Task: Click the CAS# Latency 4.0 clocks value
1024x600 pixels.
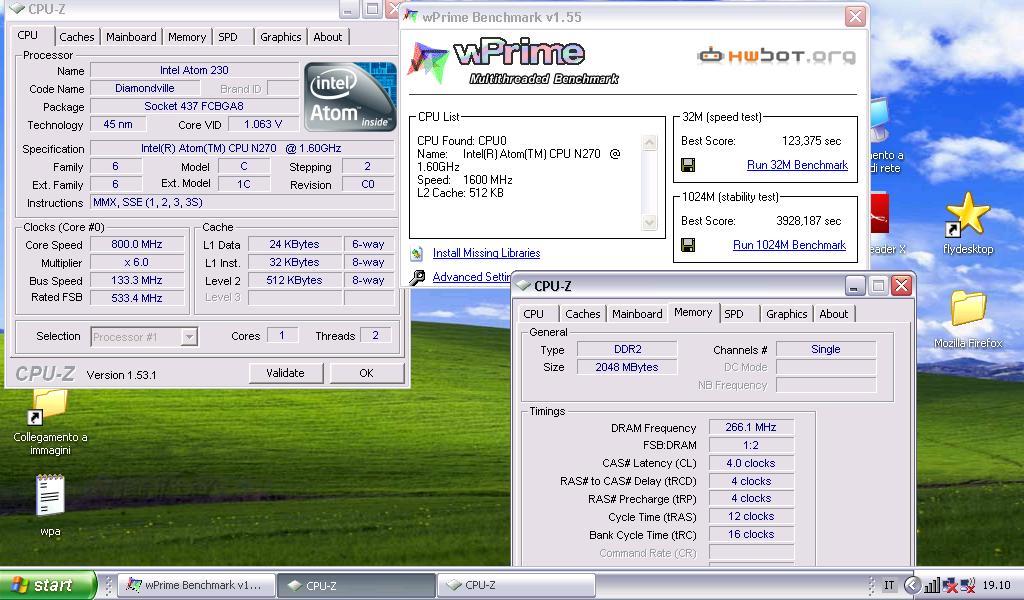Action: point(751,463)
